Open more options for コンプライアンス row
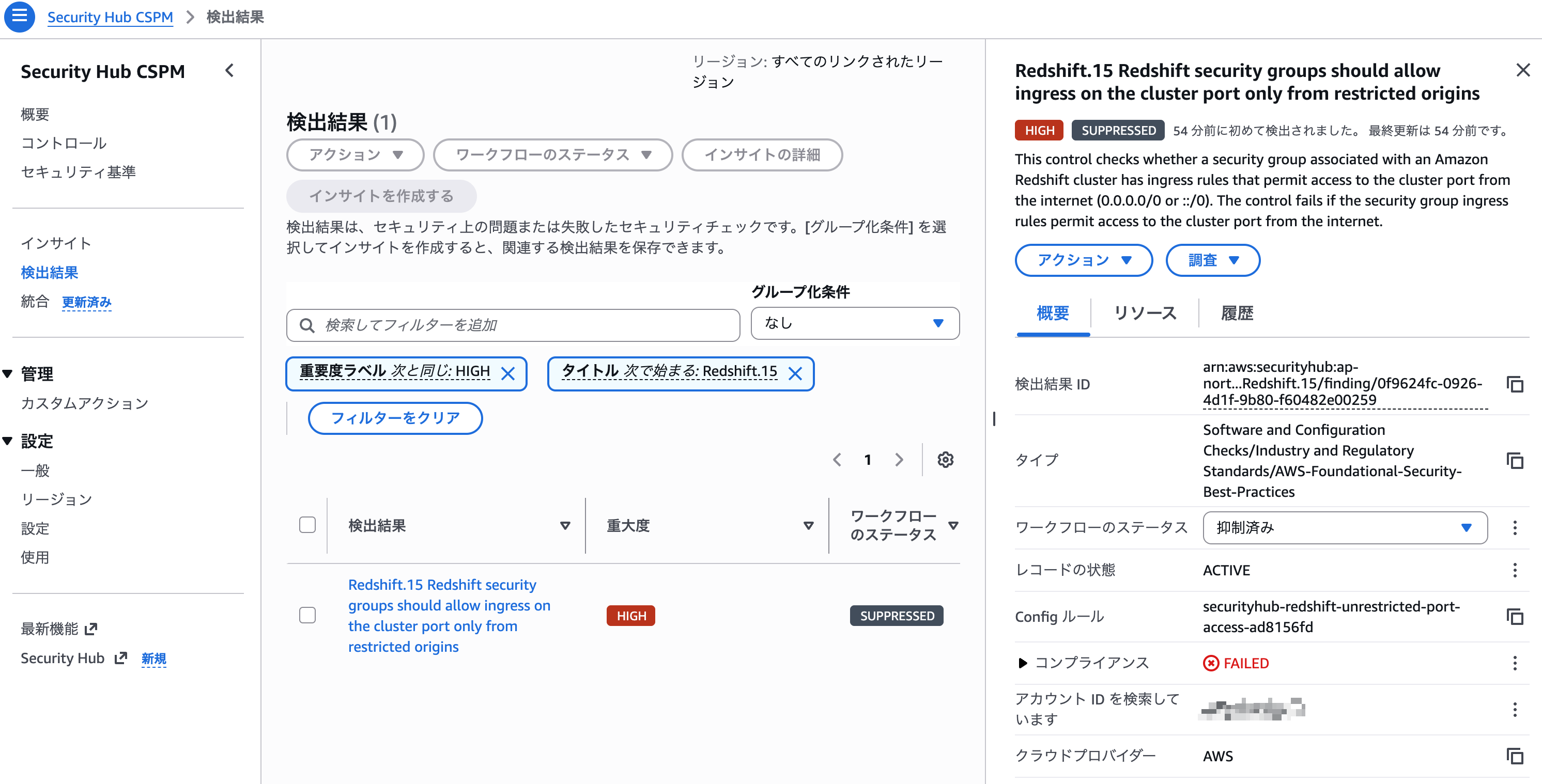The width and height of the screenshot is (1542, 784). coord(1515,663)
